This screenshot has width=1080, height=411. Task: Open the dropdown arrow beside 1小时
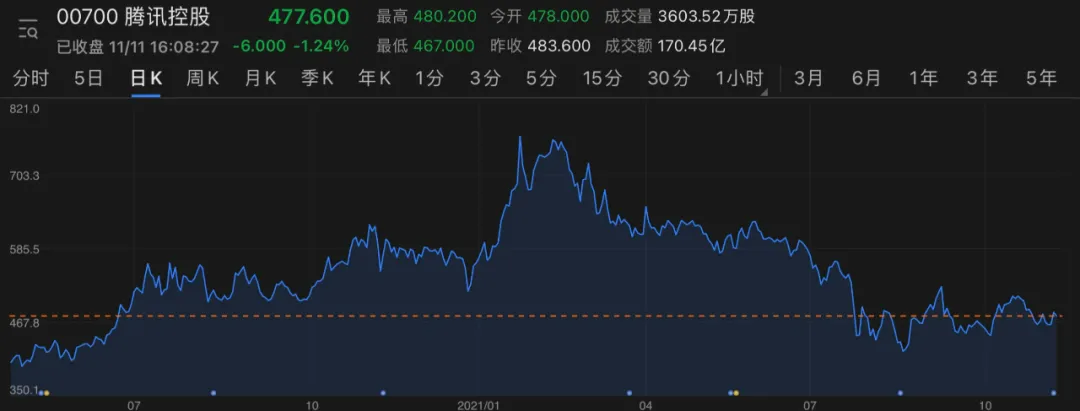click(x=764, y=91)
